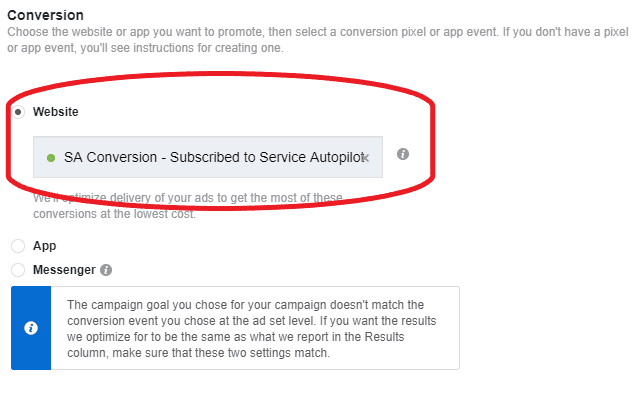The width and height of the screenshot is (639, 399).
Task: Click the white info icon in blue banner
Action: click(31, 328)
